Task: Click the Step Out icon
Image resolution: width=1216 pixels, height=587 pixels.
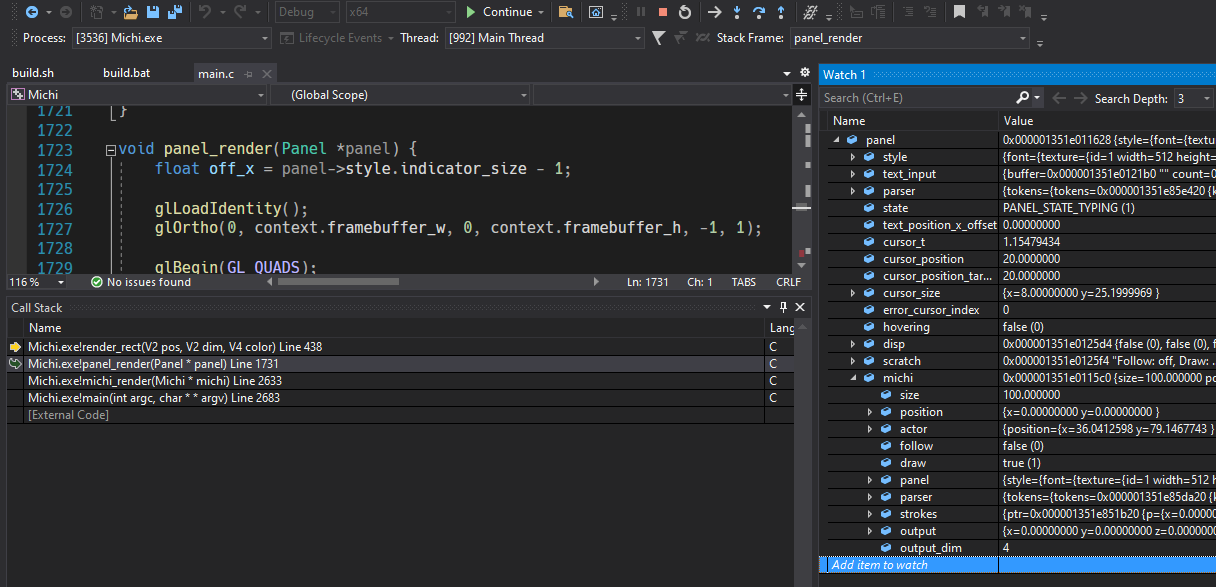Action: coord(781,12)
